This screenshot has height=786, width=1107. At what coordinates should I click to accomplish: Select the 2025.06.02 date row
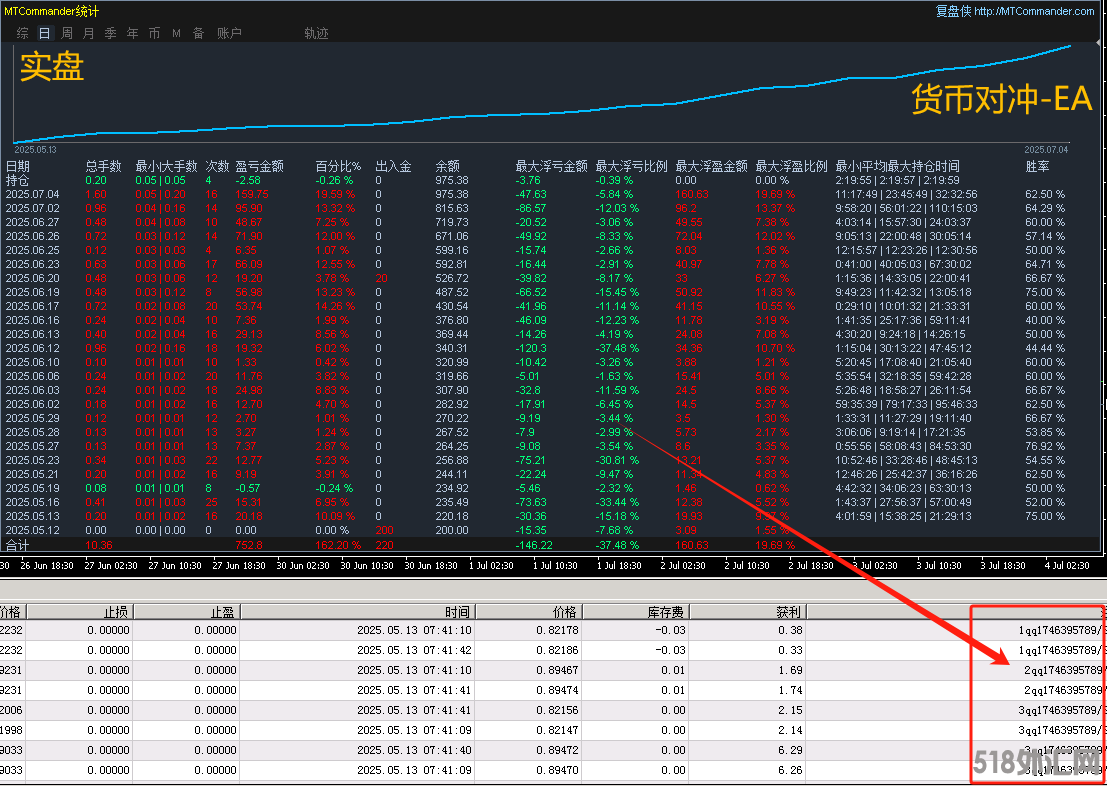point(32,404)
